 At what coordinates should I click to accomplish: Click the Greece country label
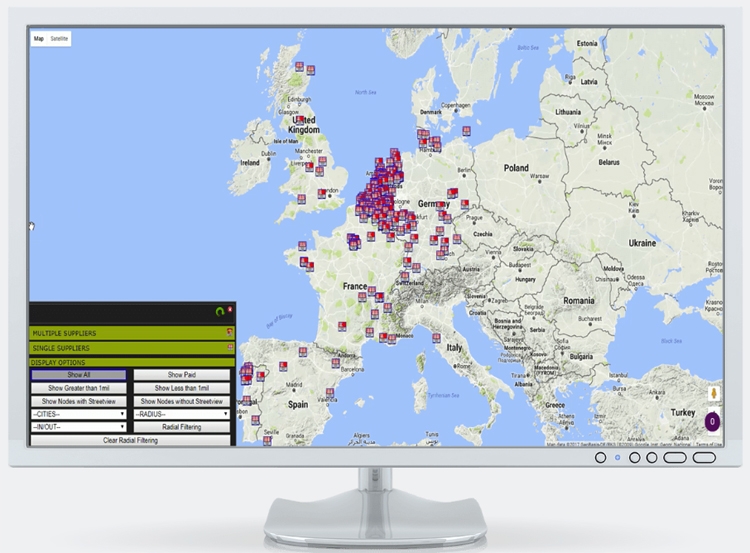click(x=555, y=405)
